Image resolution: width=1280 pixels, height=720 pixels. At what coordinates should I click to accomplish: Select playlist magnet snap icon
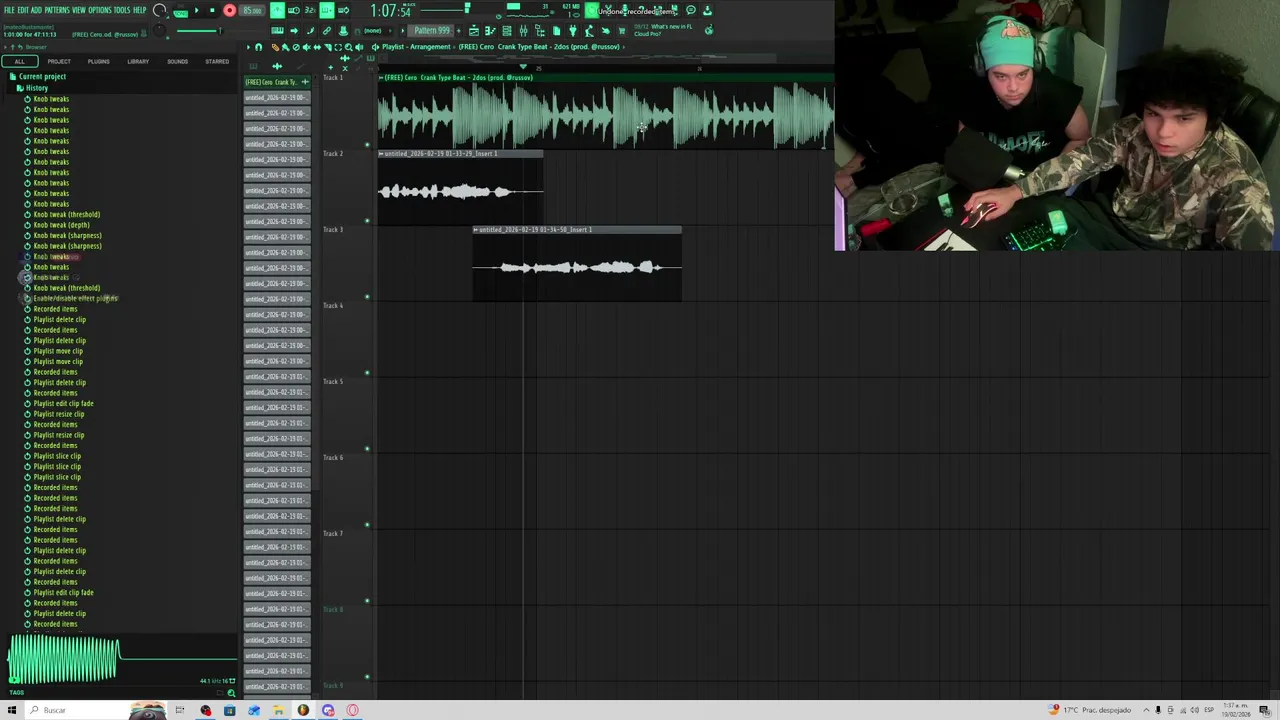[258, 47]
